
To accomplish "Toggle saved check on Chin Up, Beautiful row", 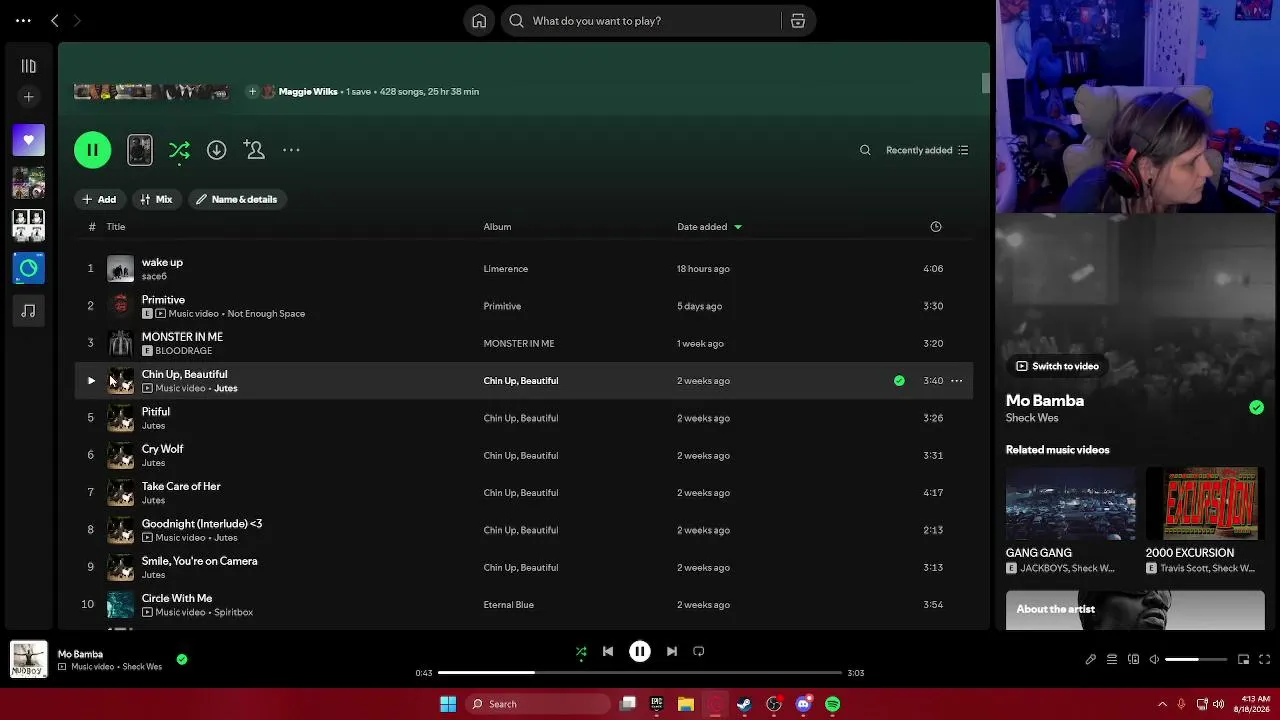I will click(x=899, y=381).
